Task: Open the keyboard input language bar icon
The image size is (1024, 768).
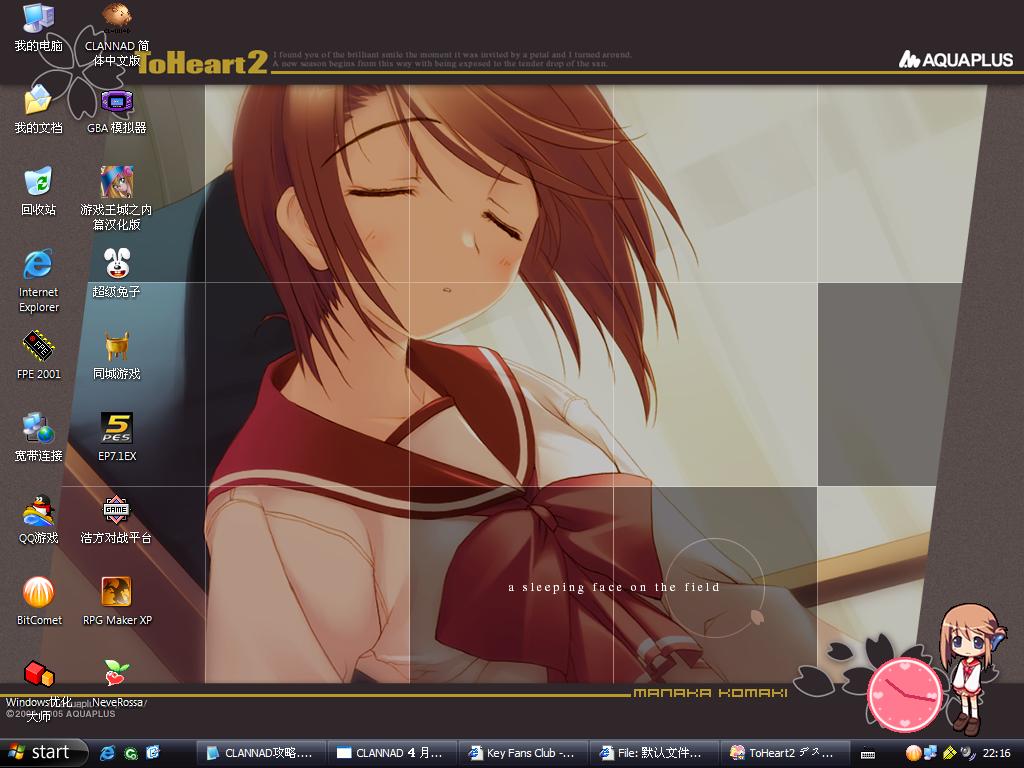Action: (868, 754)
